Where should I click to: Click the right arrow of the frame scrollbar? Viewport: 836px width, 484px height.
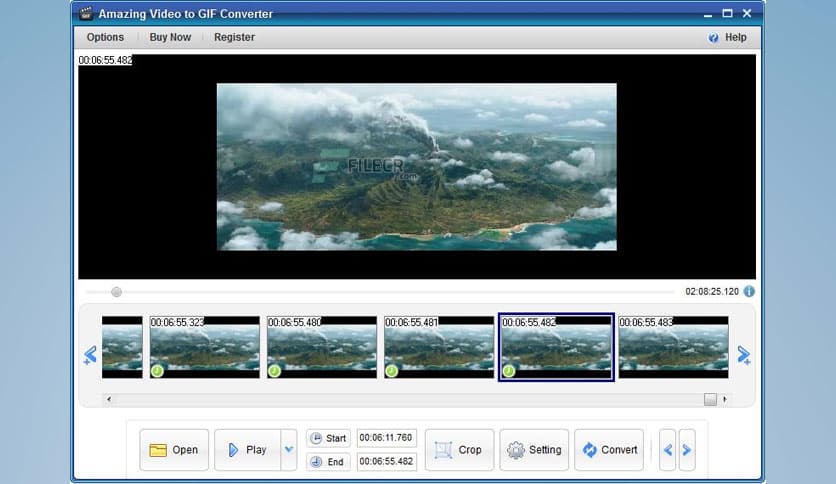(725, 399)
